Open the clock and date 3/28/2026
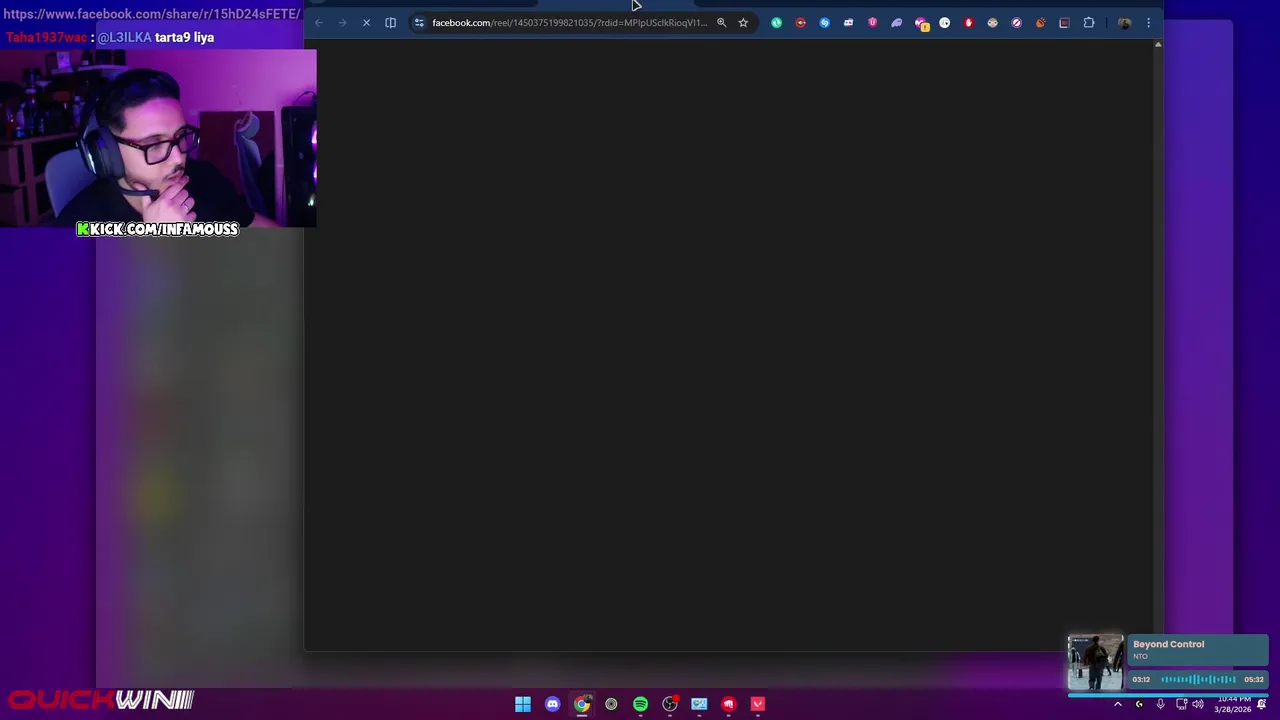 tap(1233, 704)
